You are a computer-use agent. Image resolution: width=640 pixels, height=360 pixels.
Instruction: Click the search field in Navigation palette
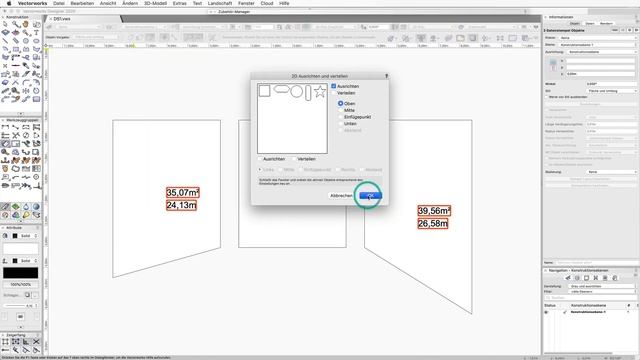(x=591, y=298)
